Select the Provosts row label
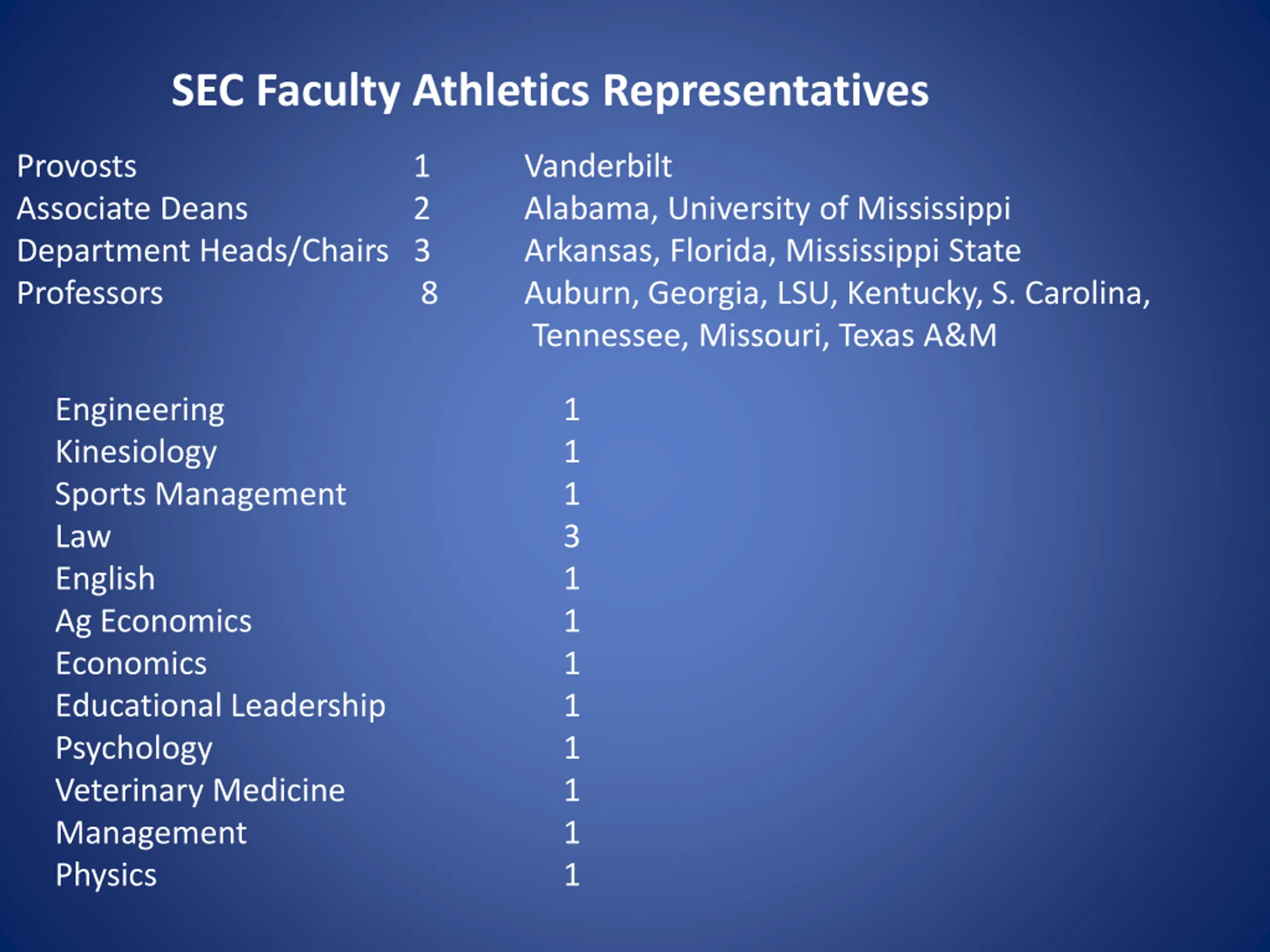This screenshot has height=952, width=1270. click(76, 167)
